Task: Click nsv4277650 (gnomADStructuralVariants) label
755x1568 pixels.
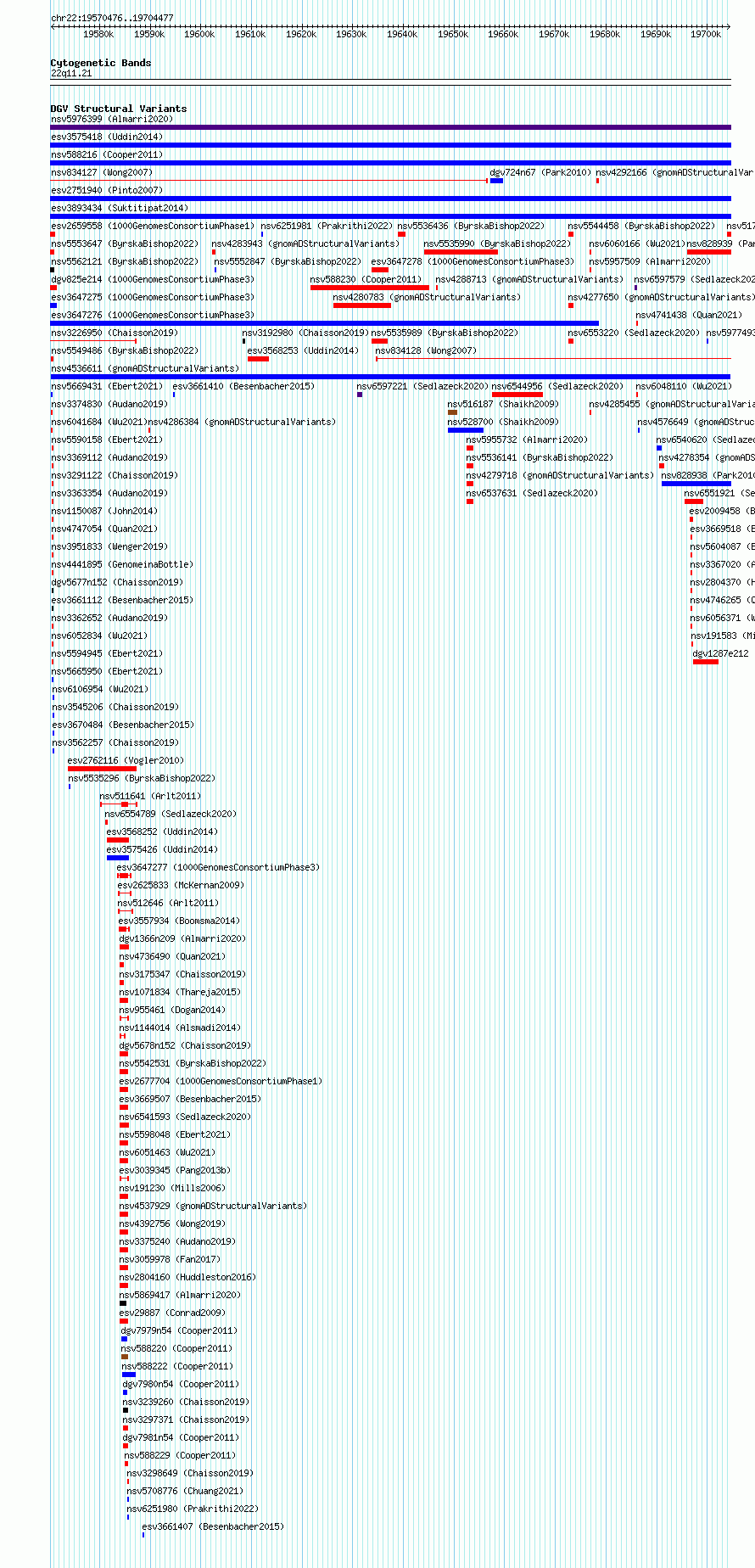Action: coord(661,297)
